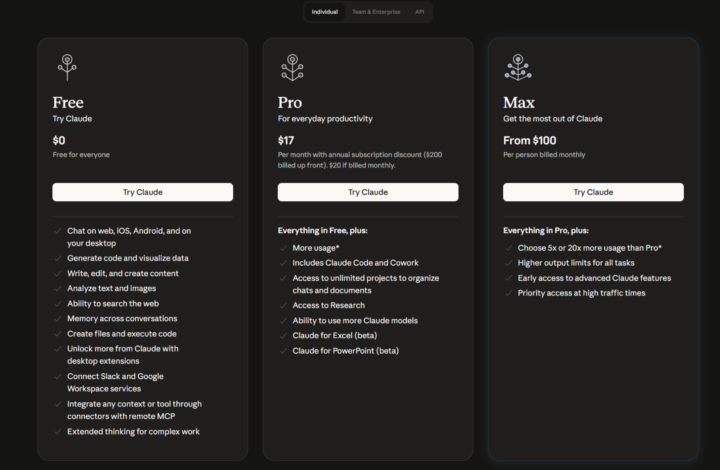Click the Max plan blue-dotted icon

pyautogui.click(x=518, y=67)
